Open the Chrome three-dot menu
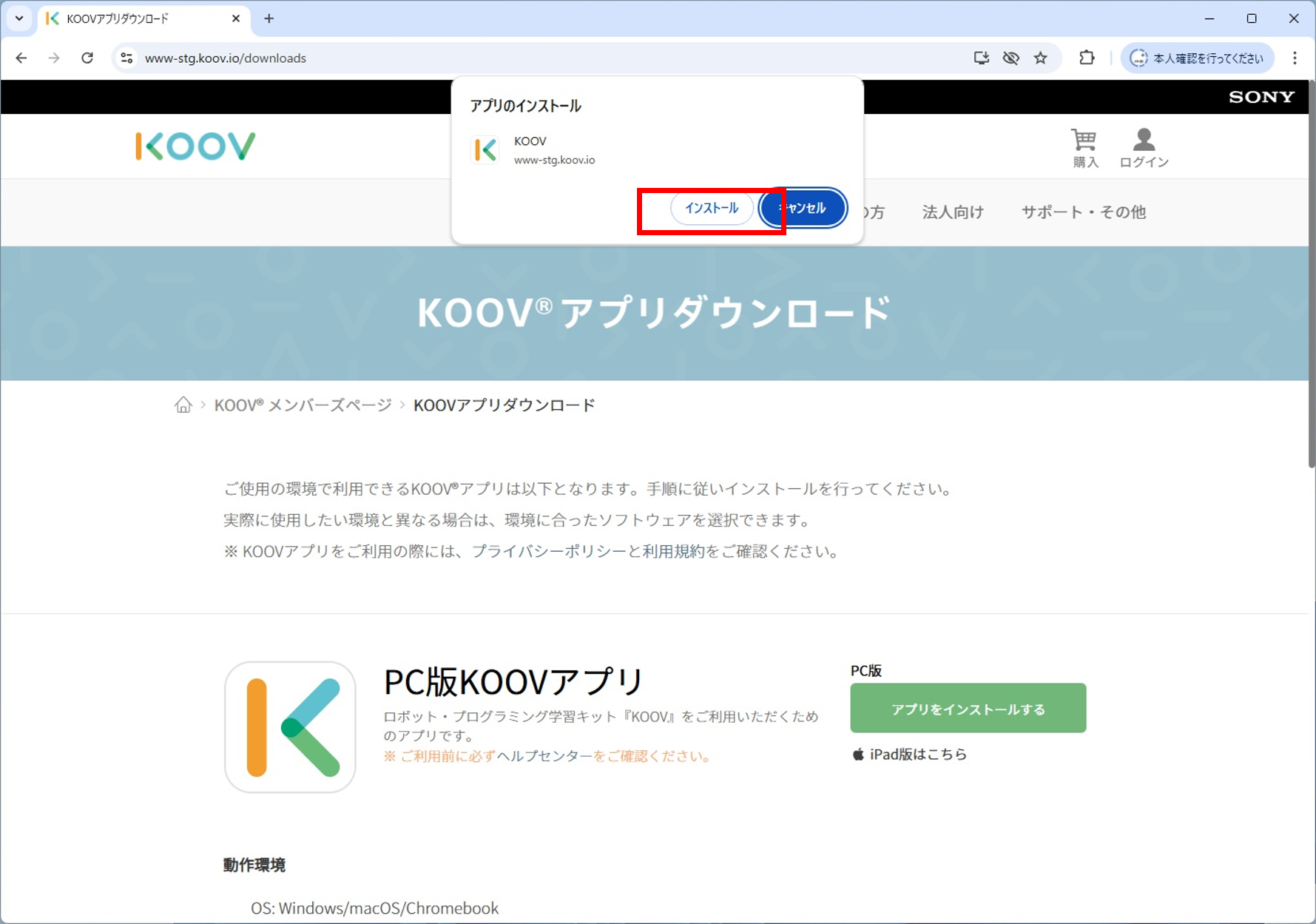Screen dimensions: 1316x924 [1295, 58]
